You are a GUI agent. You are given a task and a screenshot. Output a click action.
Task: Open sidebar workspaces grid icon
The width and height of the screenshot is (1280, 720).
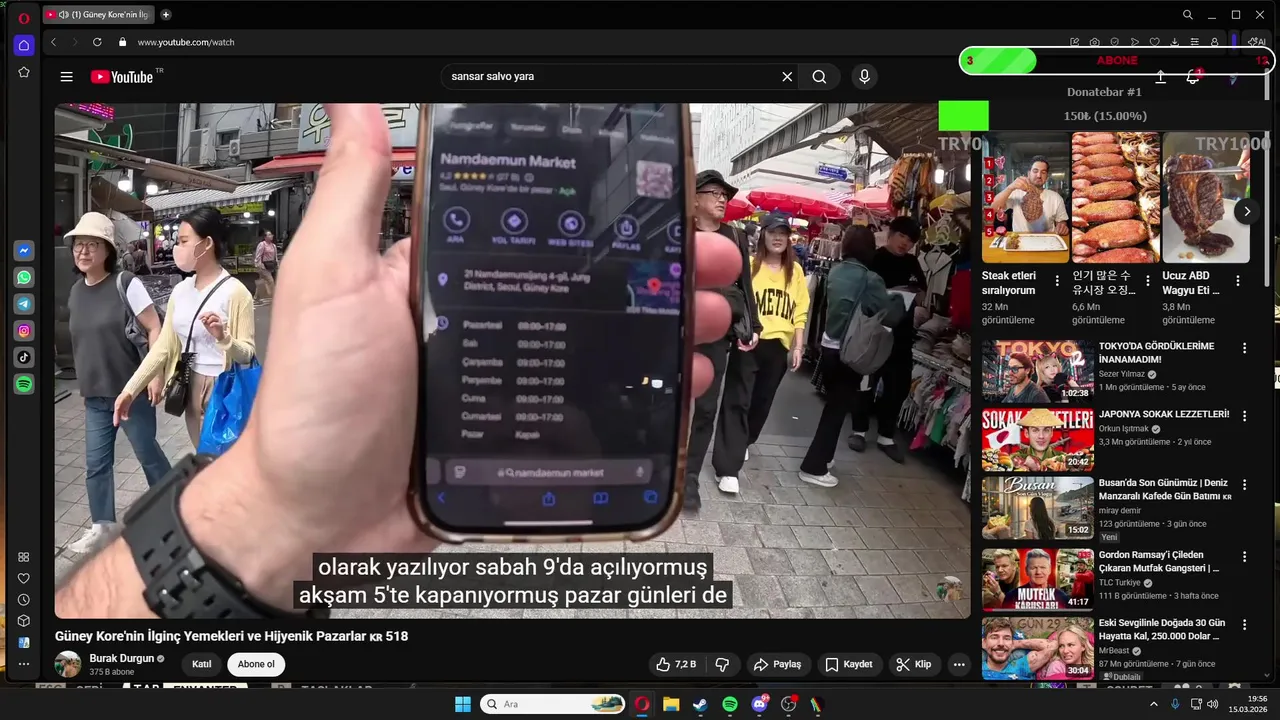point(24,557)
